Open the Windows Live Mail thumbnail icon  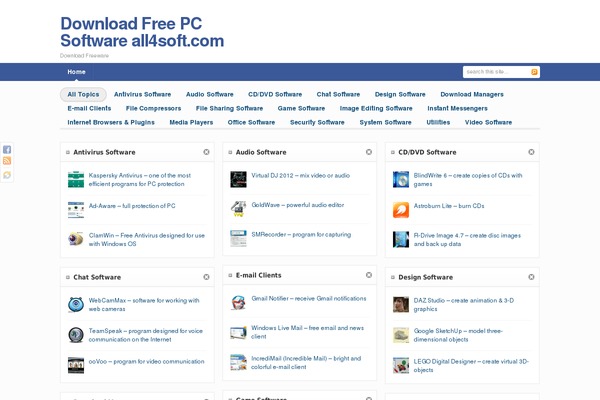[x=238, y=332]
